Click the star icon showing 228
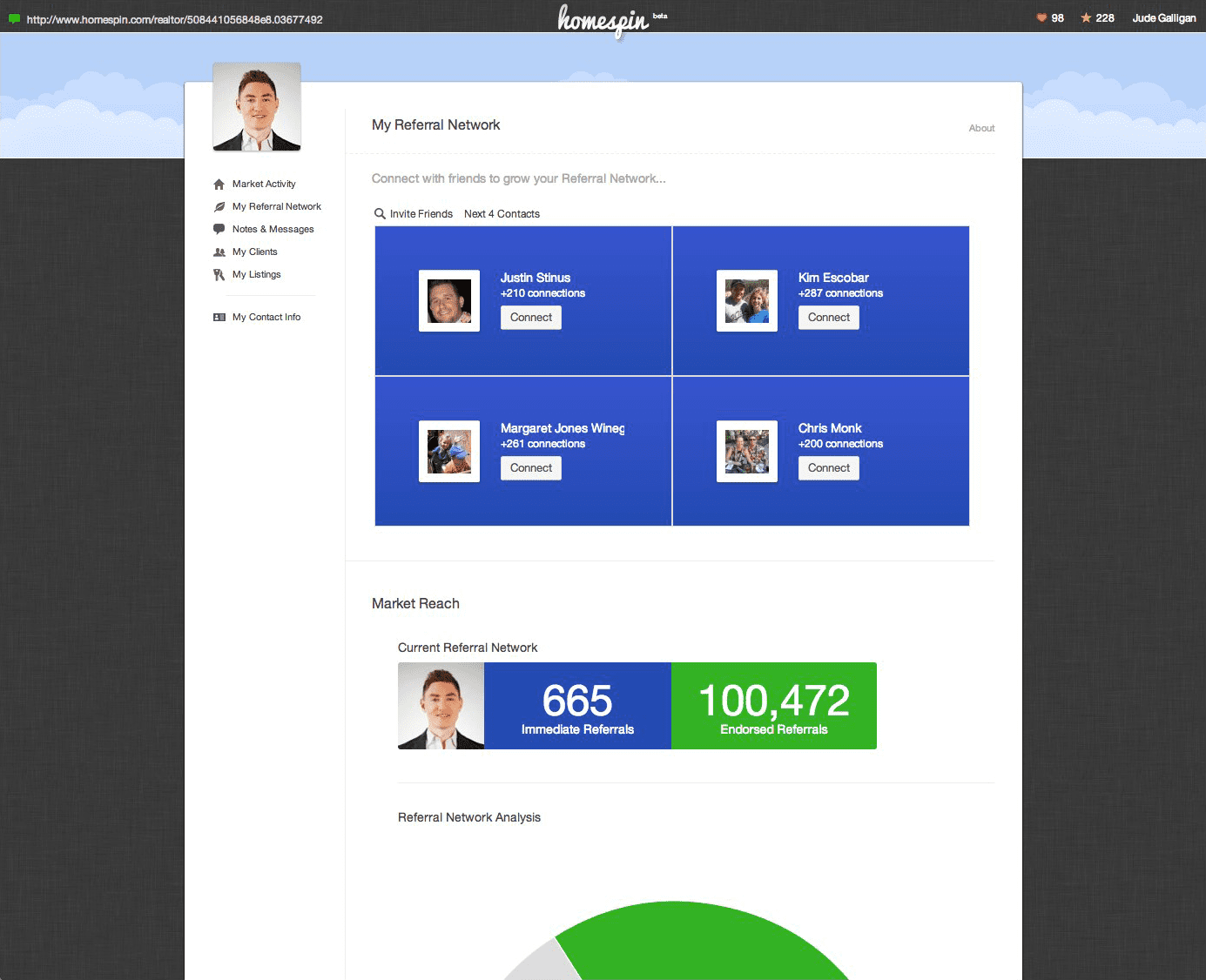The image size is (1206, 980). (x=1086, y=18)
